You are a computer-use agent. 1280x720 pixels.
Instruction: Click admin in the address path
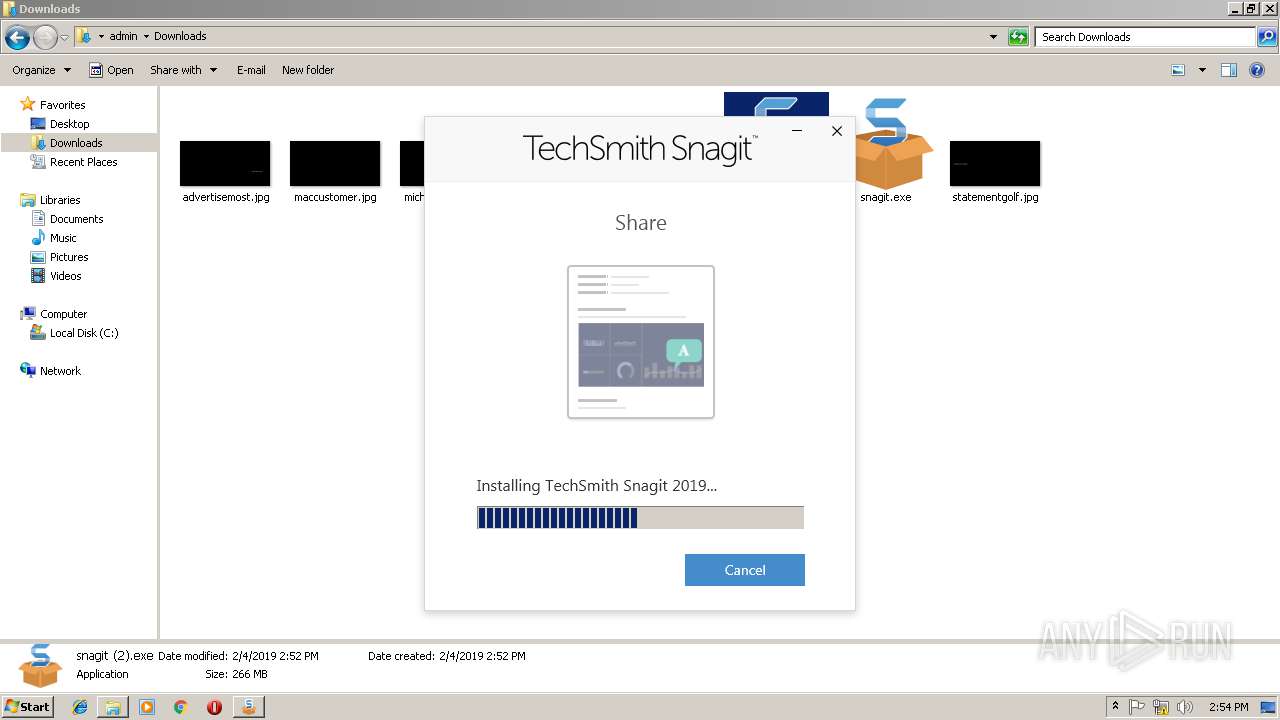click(x=123, y=36)
